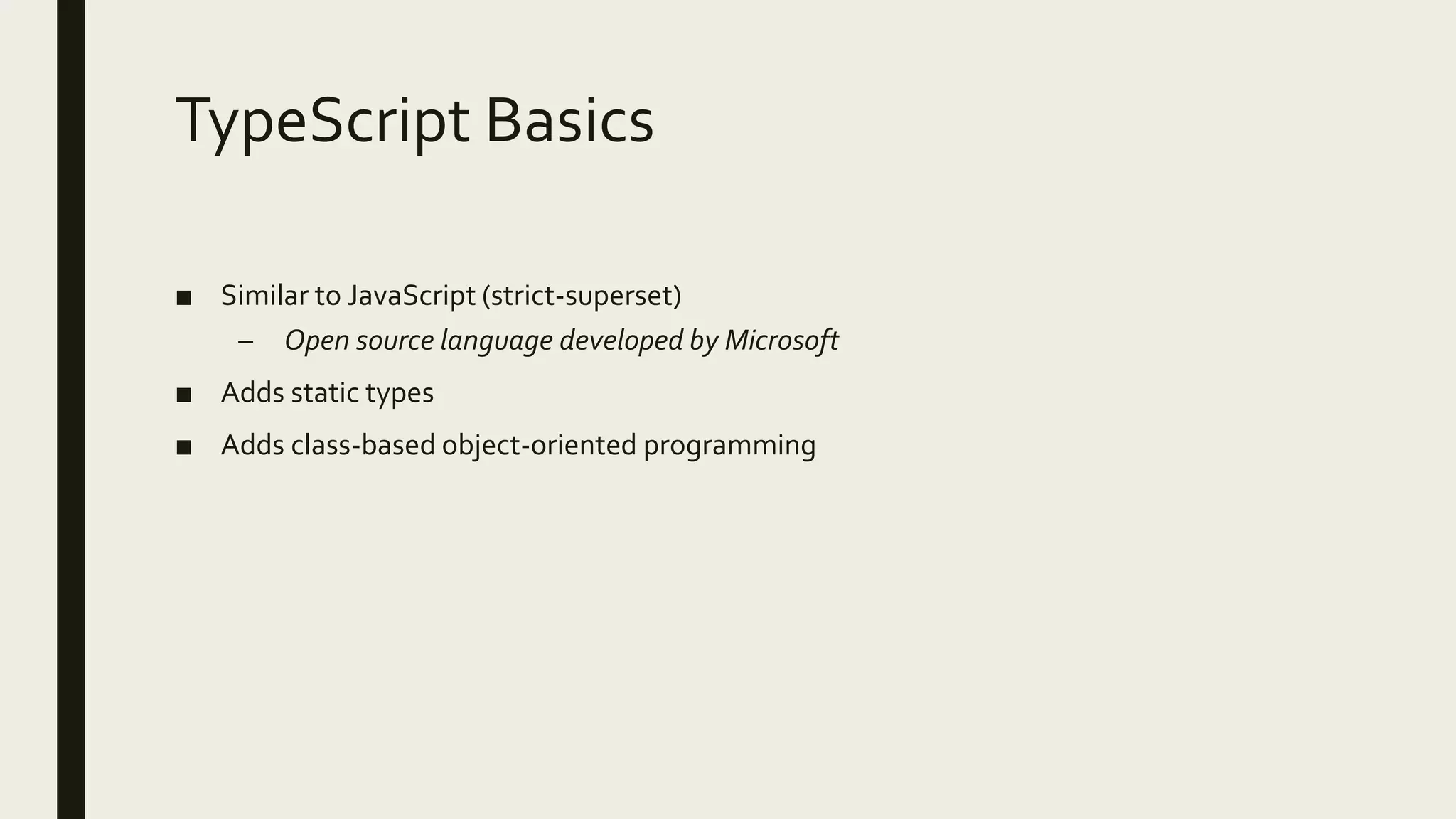The image size is (1456, 819).
Task: Click the word "Basics" in the title
Action: tap(569, 121)
